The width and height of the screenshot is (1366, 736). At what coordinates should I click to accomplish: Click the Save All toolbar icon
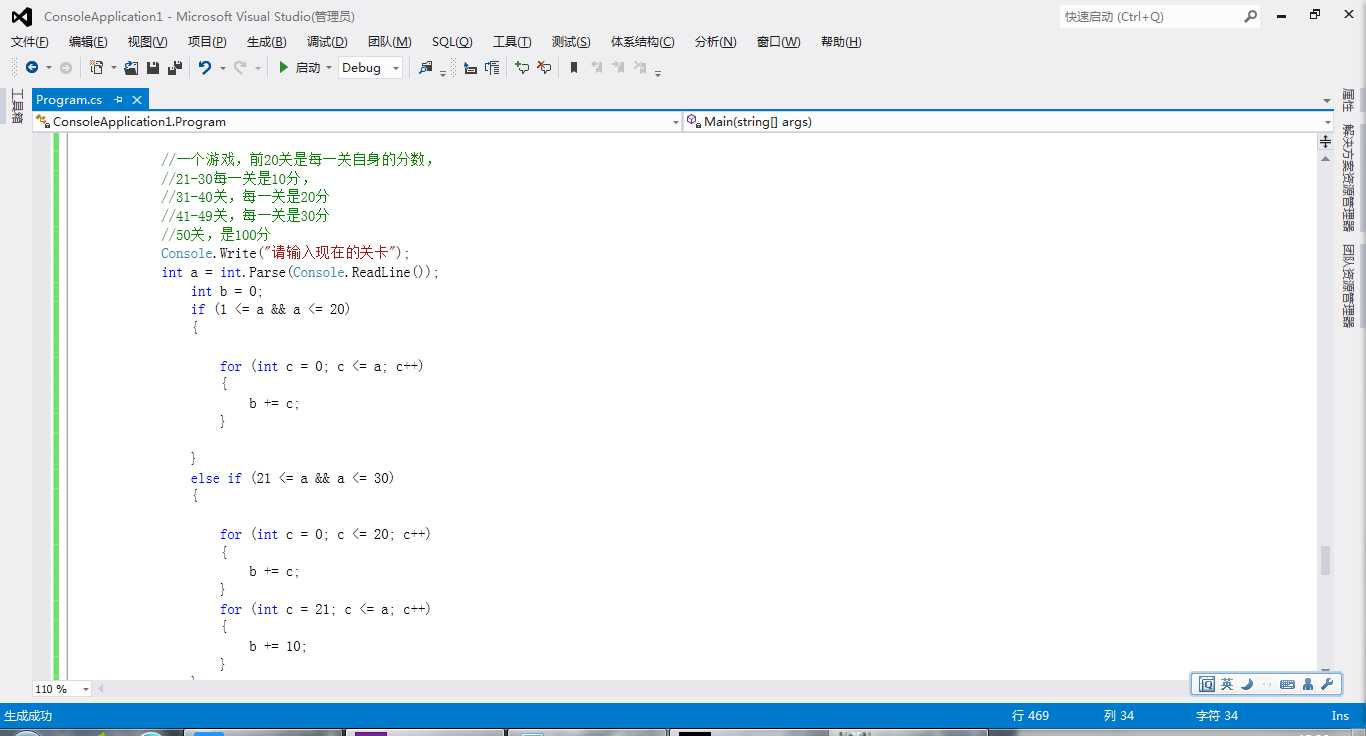(x=175, y=68)
